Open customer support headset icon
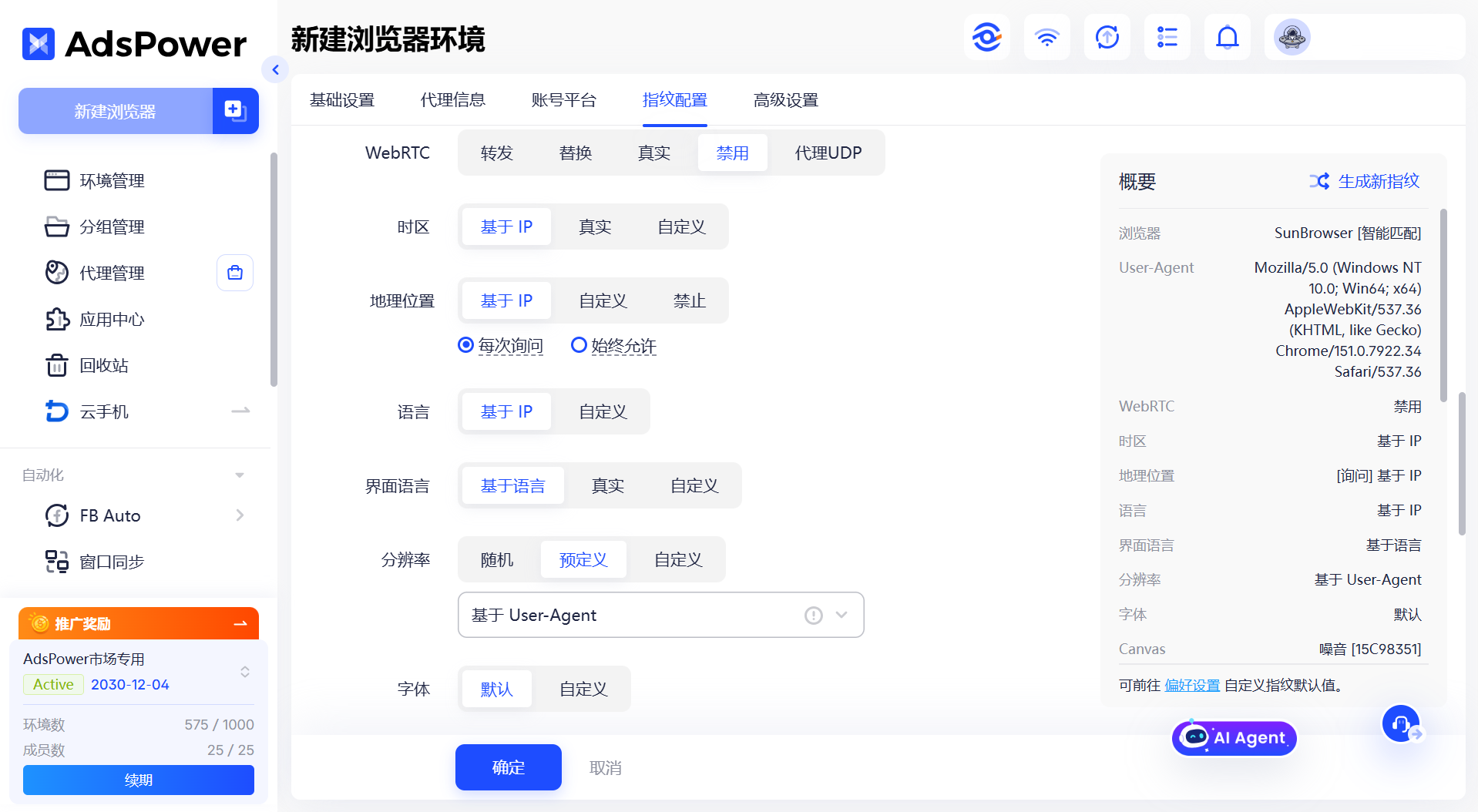The width and height of the screenshot is (1478, 812). point(1401,724)
